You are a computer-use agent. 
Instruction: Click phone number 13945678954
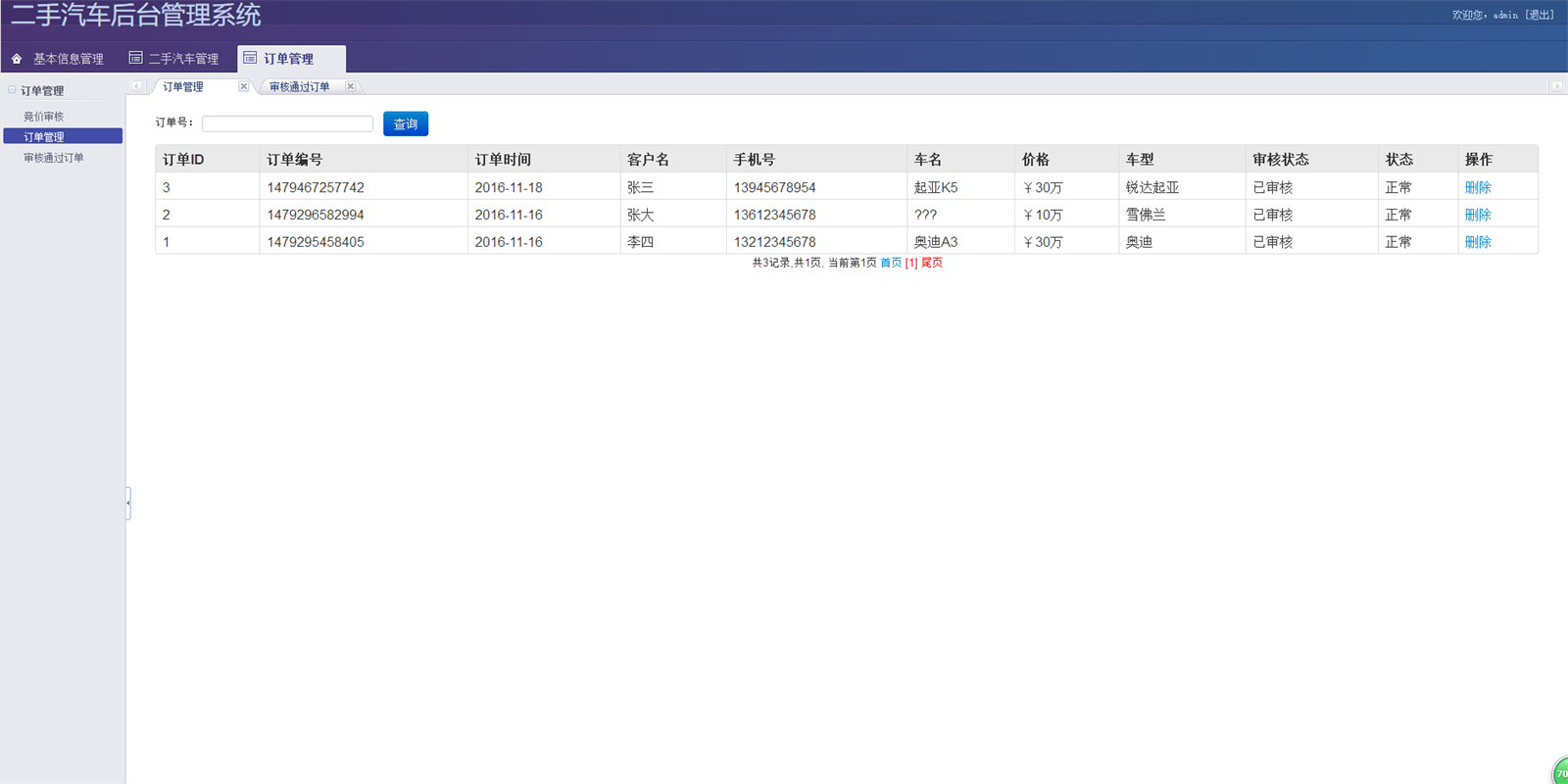pos(774,187)
